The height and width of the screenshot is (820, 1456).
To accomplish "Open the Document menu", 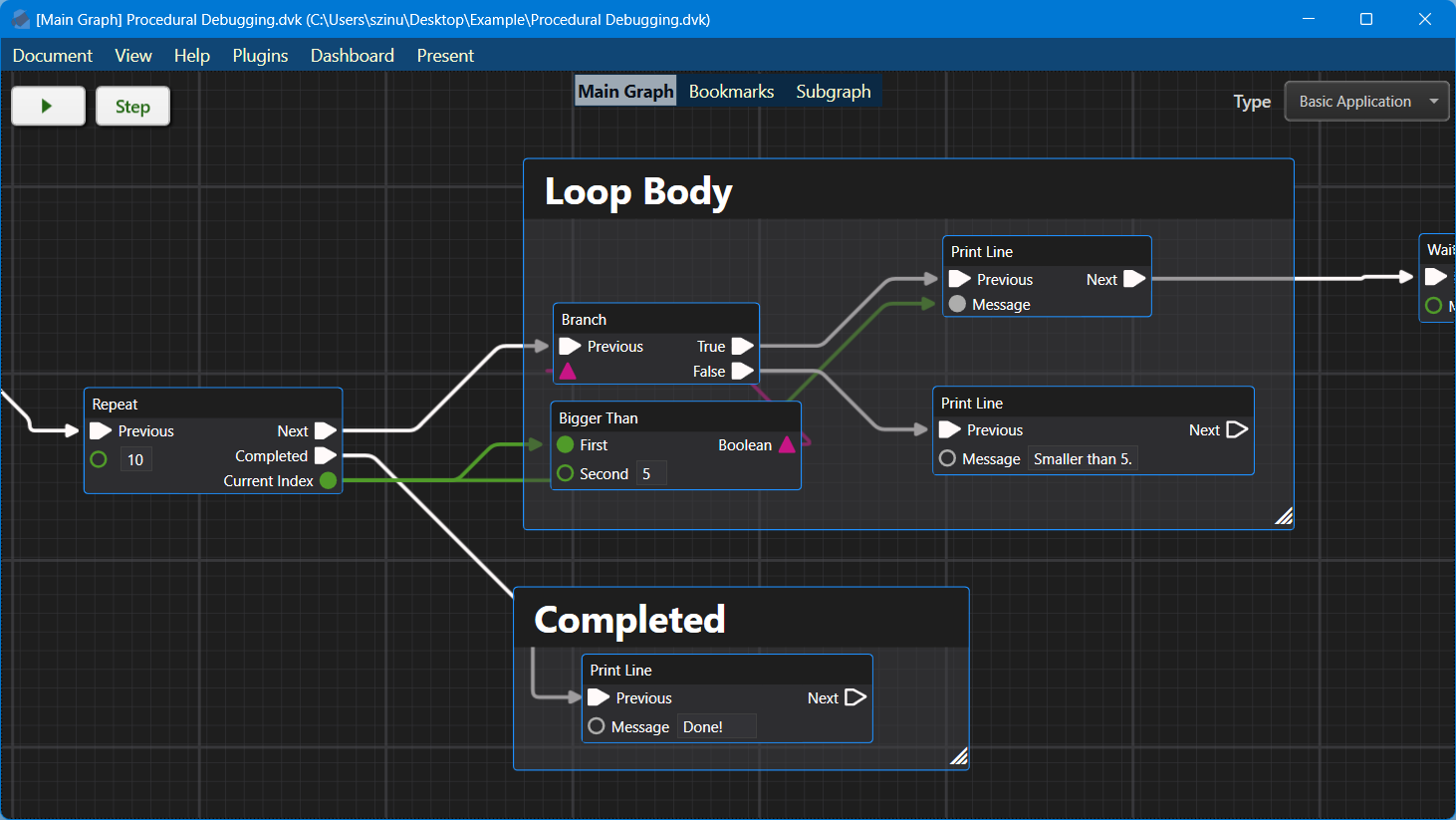I will coord(53,56).
